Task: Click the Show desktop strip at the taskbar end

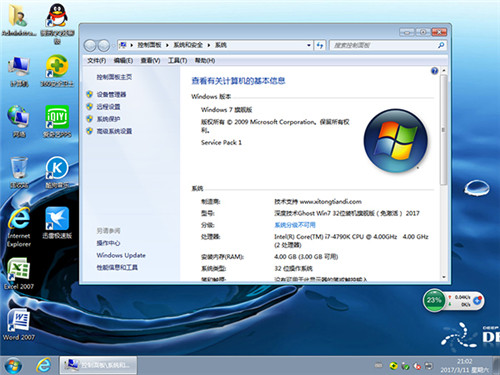Action: 497,365
